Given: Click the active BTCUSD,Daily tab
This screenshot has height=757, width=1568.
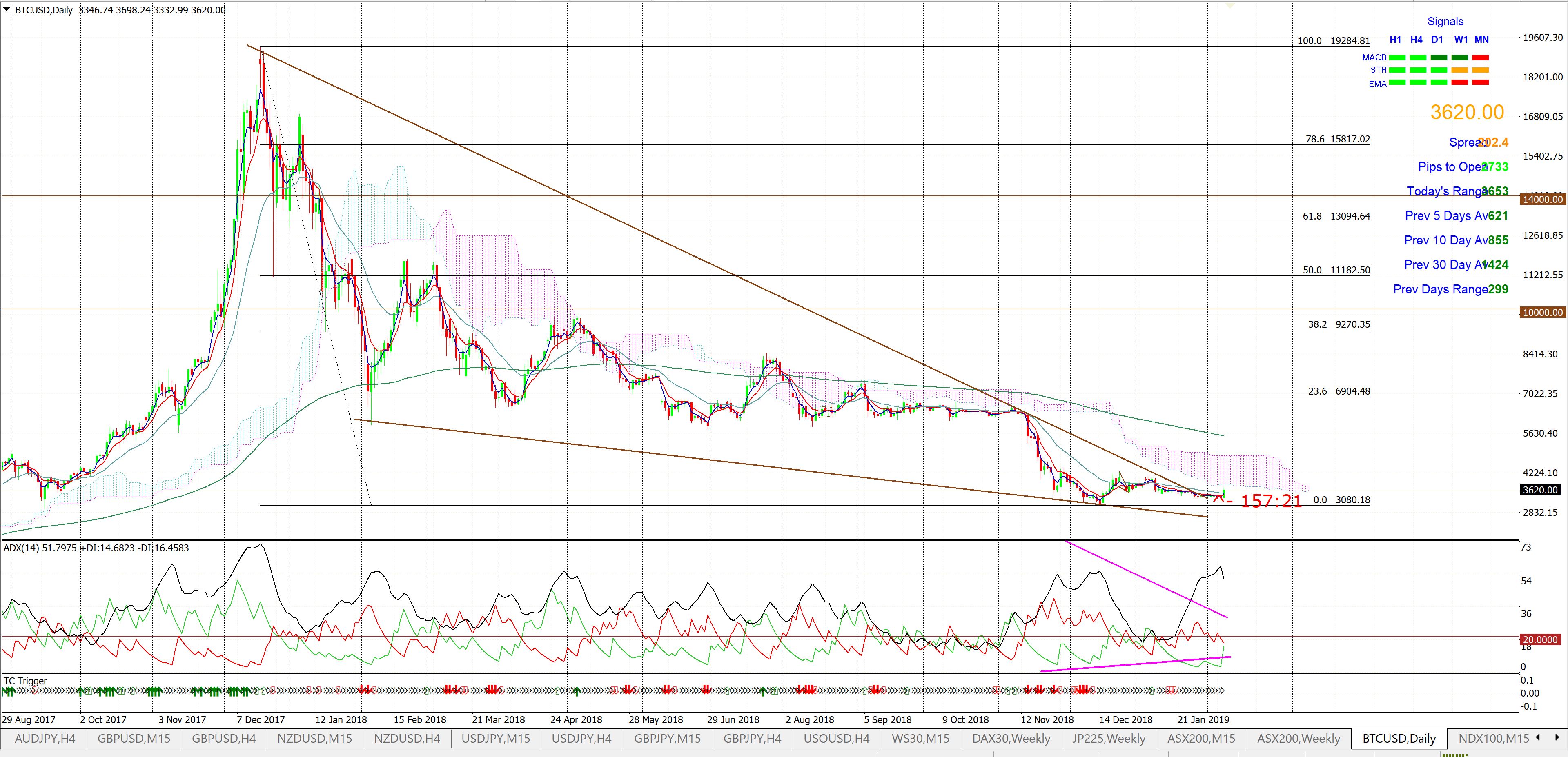Looking at the screenshot, I should click(1399, 739).
